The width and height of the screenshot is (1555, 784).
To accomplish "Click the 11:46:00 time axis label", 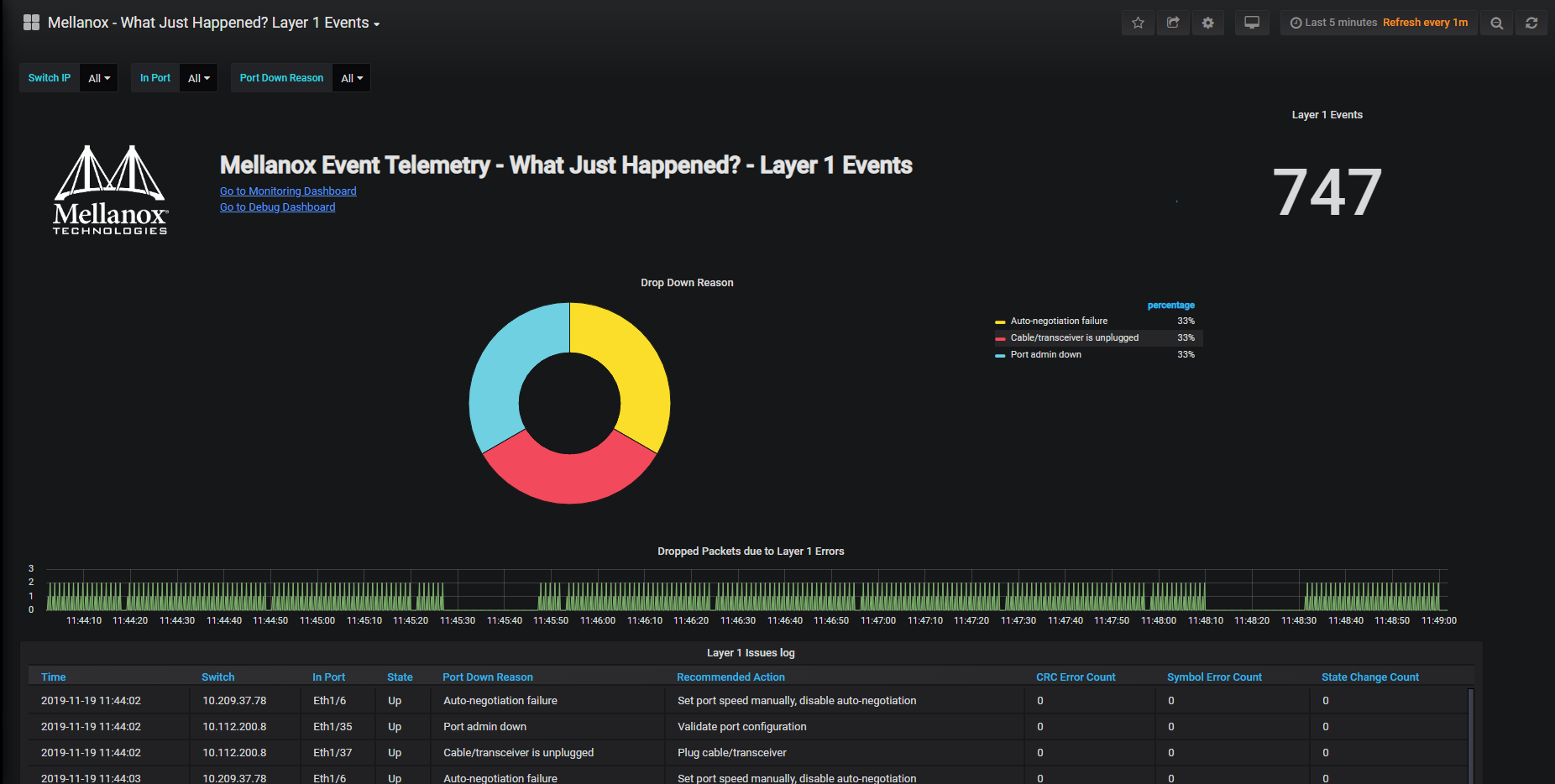I will [x=598, y=621].
